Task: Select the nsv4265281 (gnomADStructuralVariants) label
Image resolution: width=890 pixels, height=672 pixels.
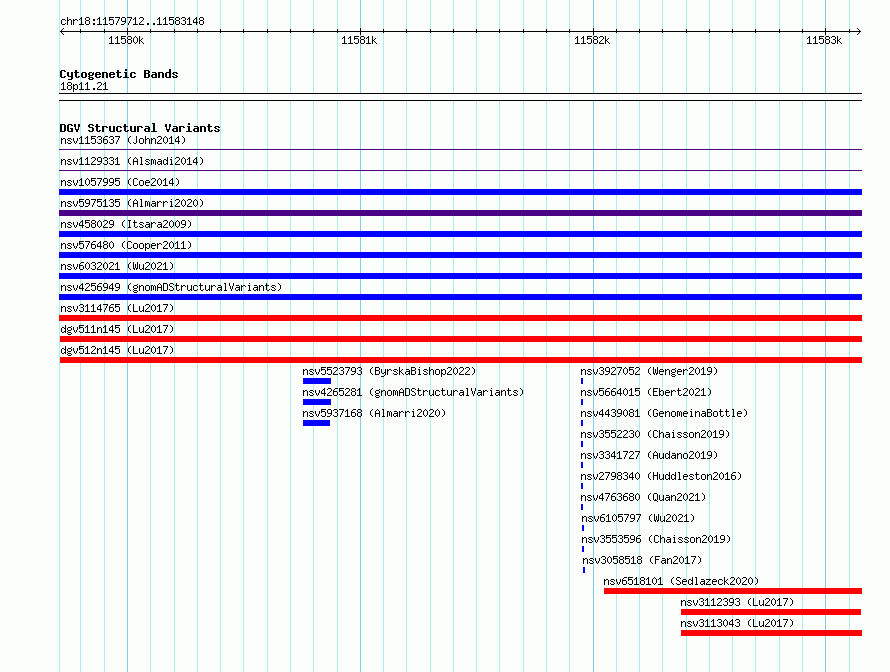Action: (413, 392)
